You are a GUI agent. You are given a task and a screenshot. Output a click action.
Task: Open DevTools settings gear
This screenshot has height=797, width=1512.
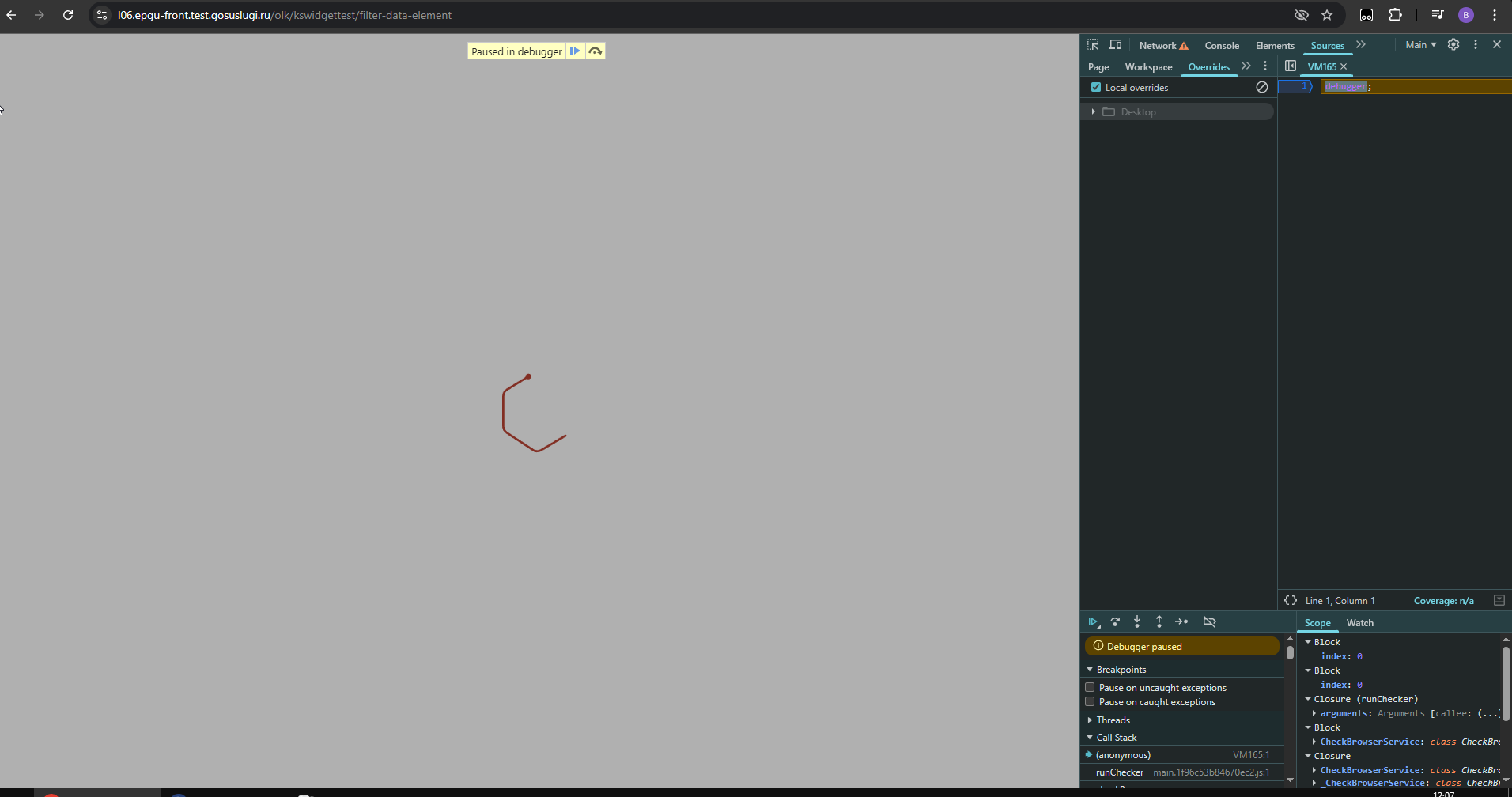pyautogui.click(x=1453, y=45)
